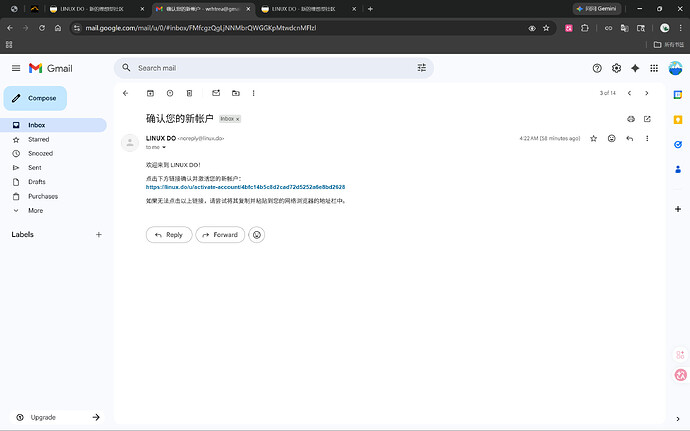The width and height of the screenshot is (690, 431).
Task: Add emoji reaction next to star
Action: 612,139
